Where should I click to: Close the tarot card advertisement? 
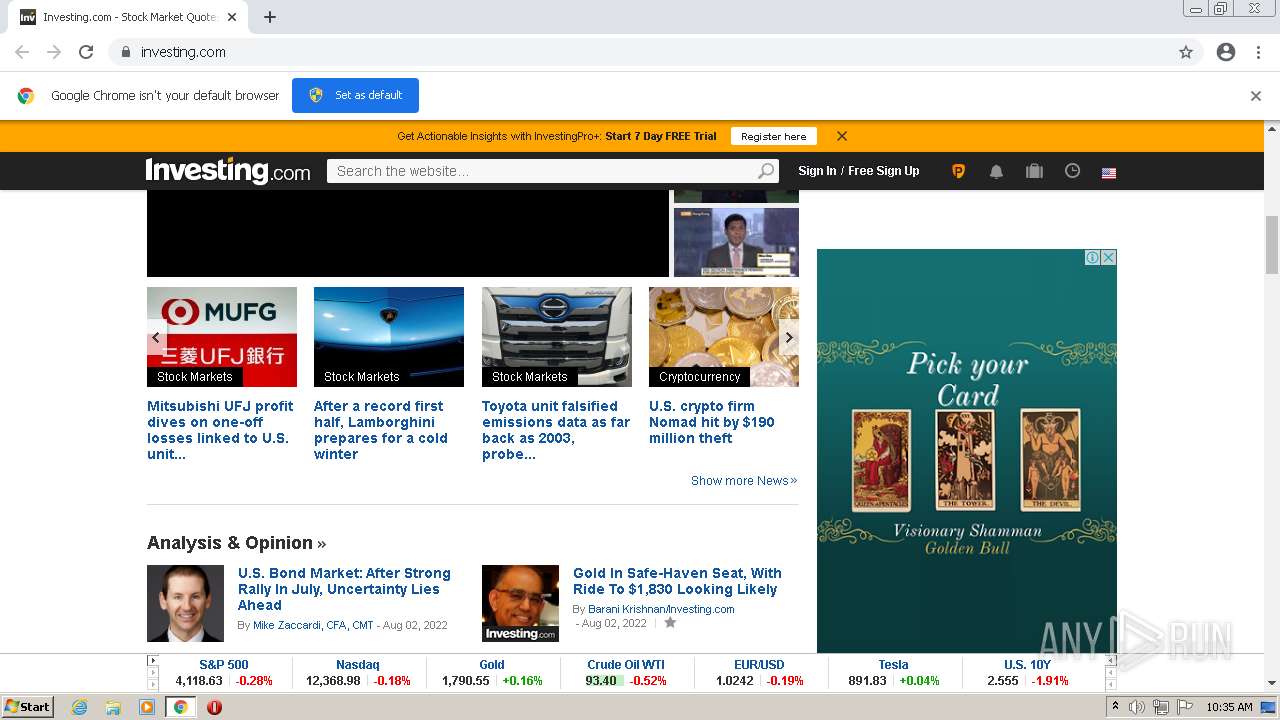pos(1108,258)
